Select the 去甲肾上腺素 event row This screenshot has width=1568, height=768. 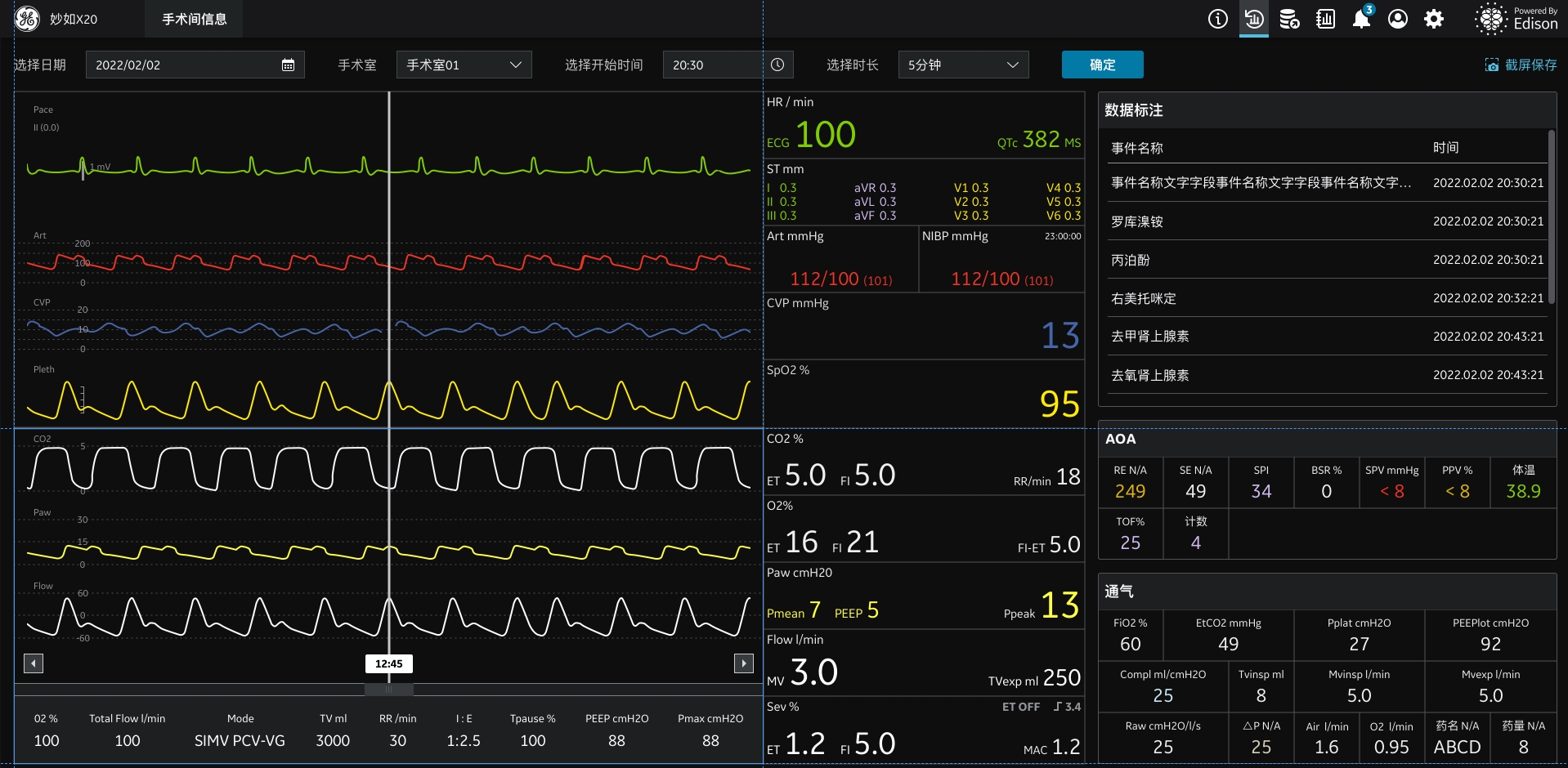point(1327,337)
